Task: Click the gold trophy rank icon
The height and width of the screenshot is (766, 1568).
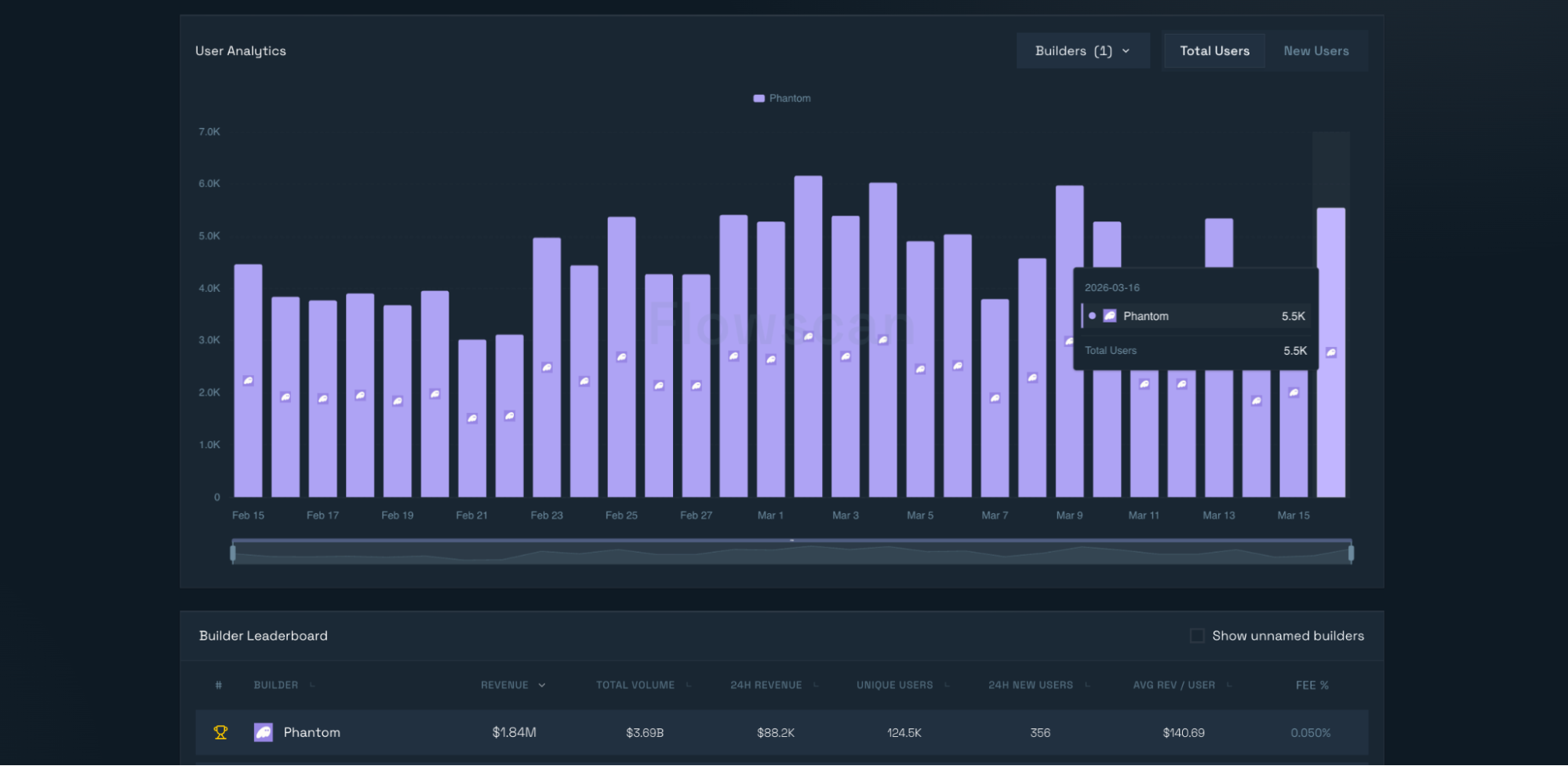Action: tap(220, 732)
